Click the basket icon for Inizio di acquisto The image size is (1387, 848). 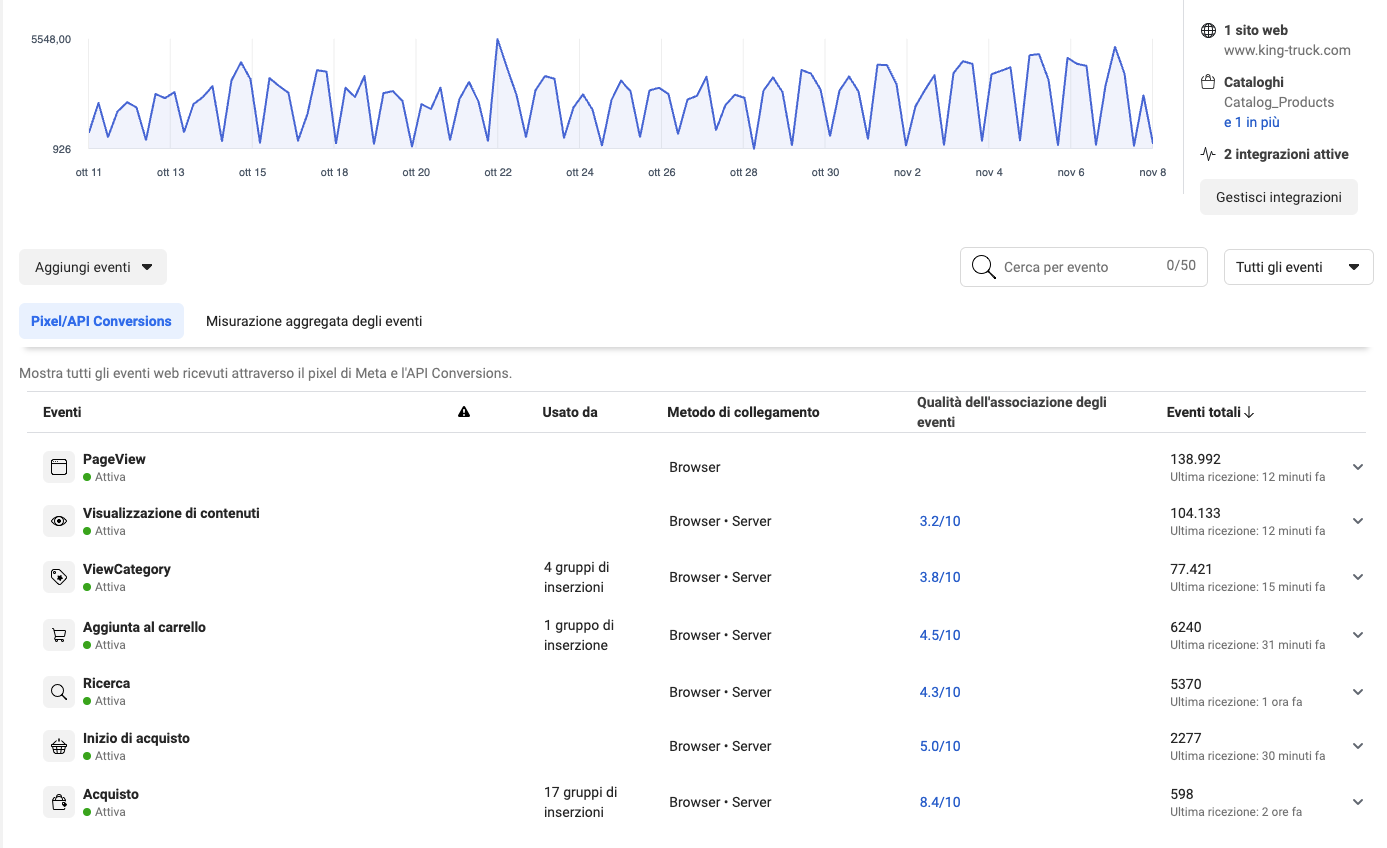59,746
